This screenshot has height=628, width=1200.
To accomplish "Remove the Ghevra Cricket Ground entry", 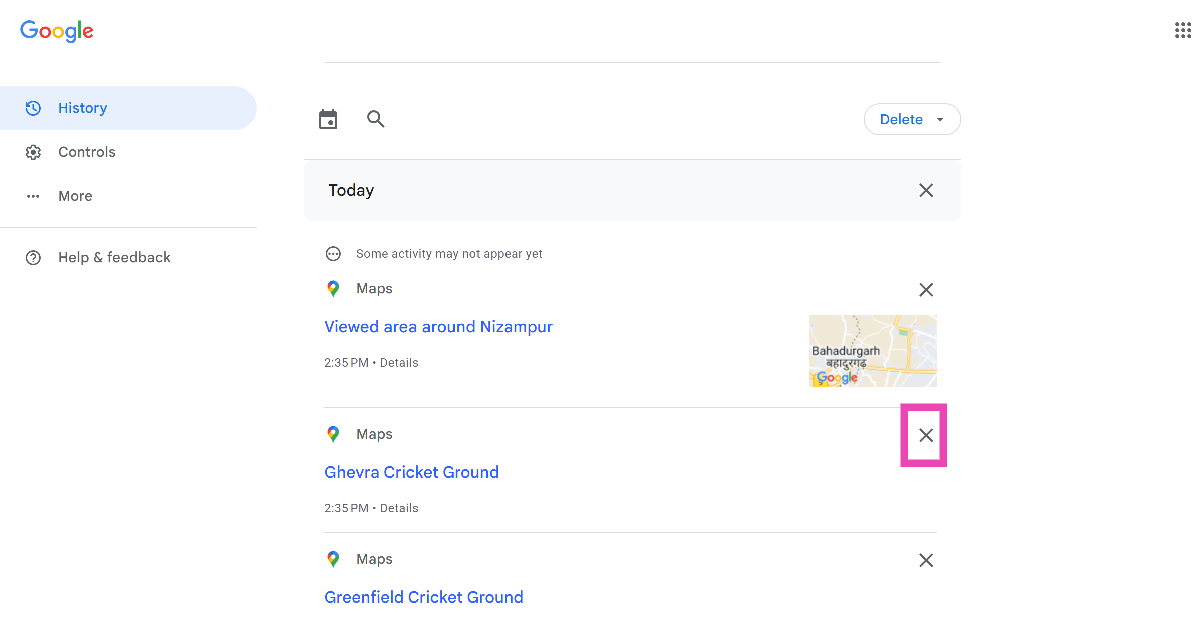I will click(926, 435).
